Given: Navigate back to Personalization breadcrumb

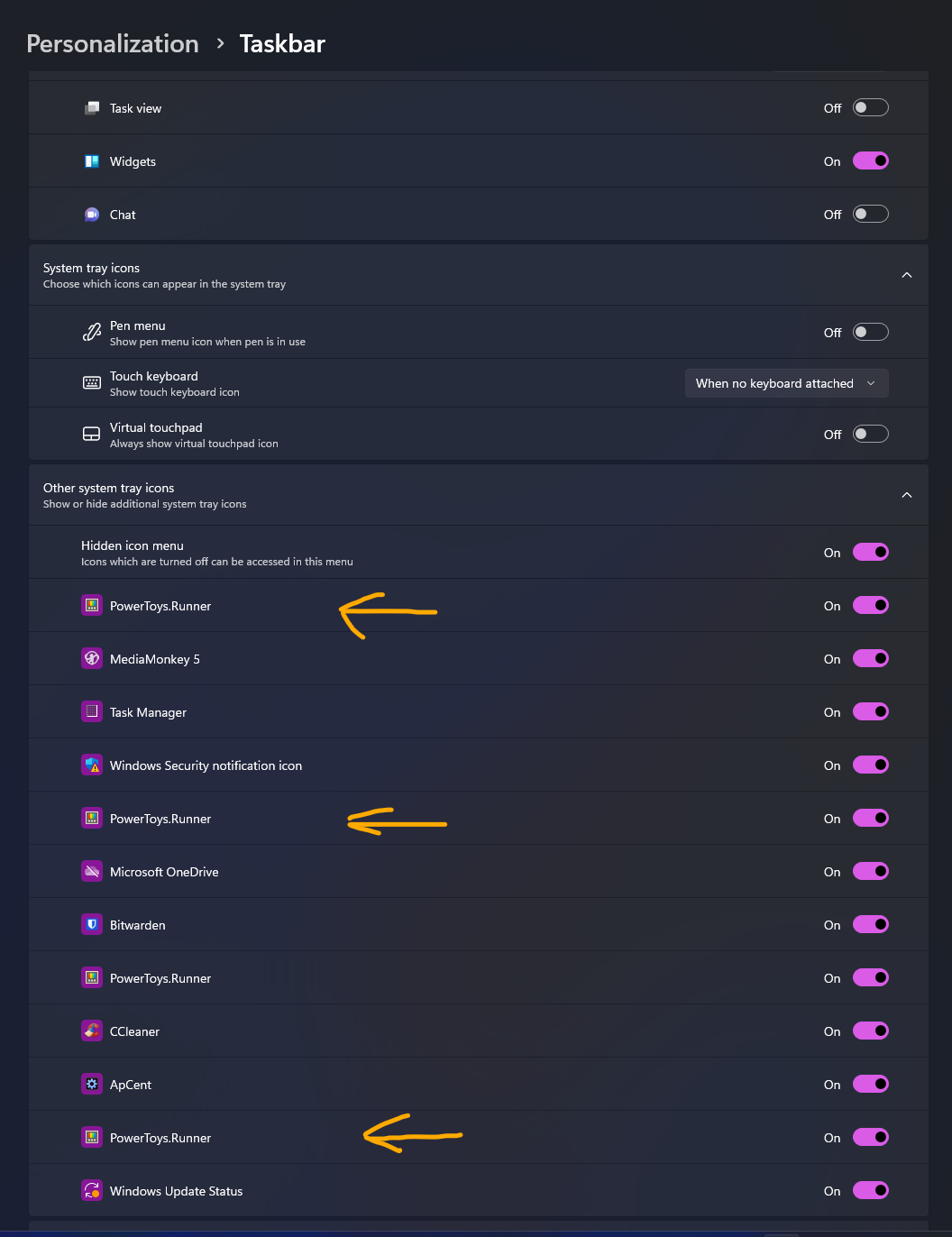Looking at the screenshot, I should [x=113, y=43].
